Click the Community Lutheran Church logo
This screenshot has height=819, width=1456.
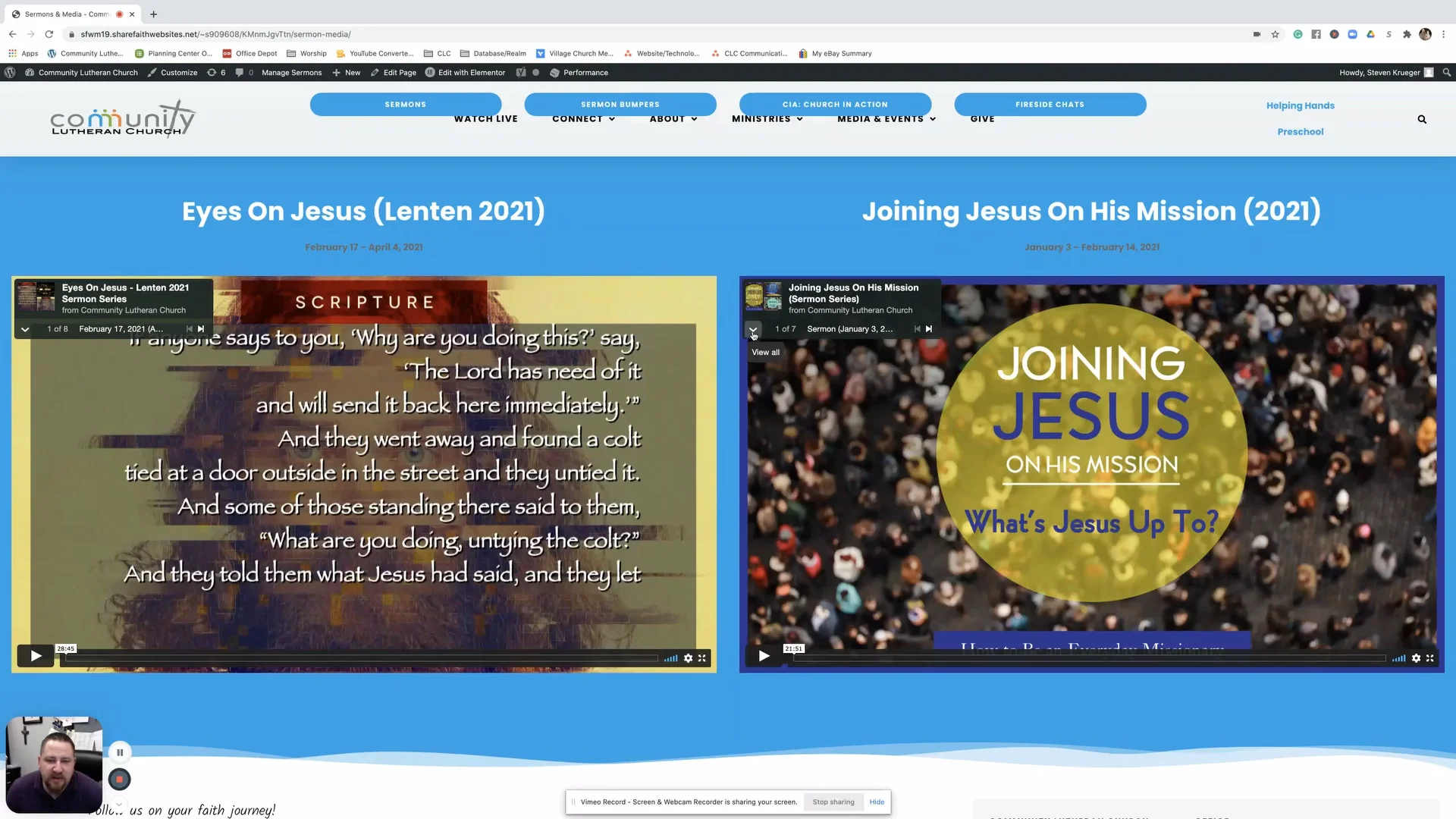123,119
